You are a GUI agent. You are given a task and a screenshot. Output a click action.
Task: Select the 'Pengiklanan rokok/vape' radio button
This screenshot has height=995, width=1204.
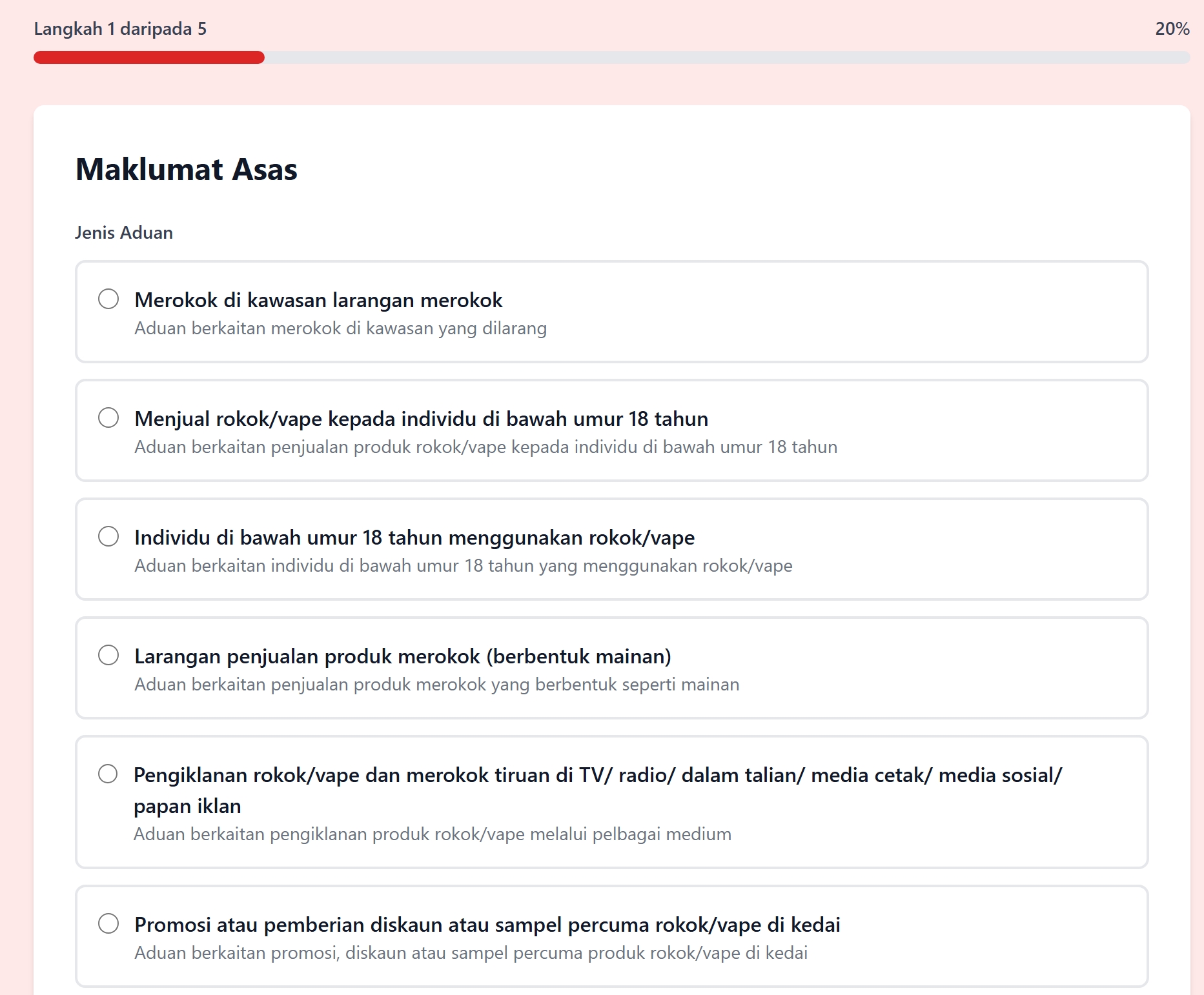tap(108, 774)
